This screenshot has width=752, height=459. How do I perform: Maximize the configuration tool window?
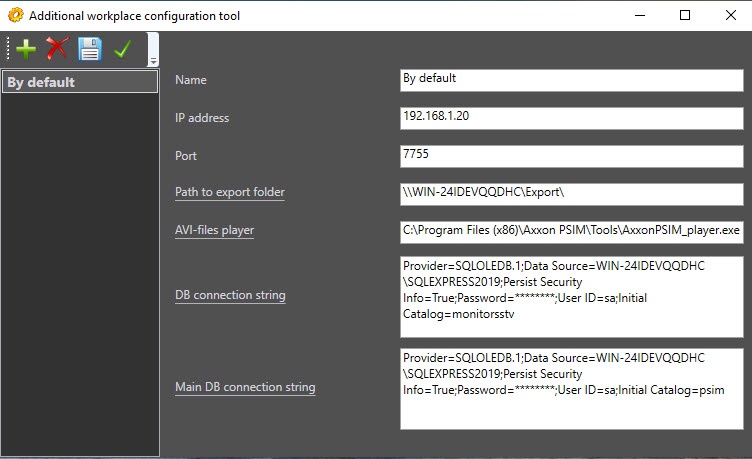tap(685, 15)
